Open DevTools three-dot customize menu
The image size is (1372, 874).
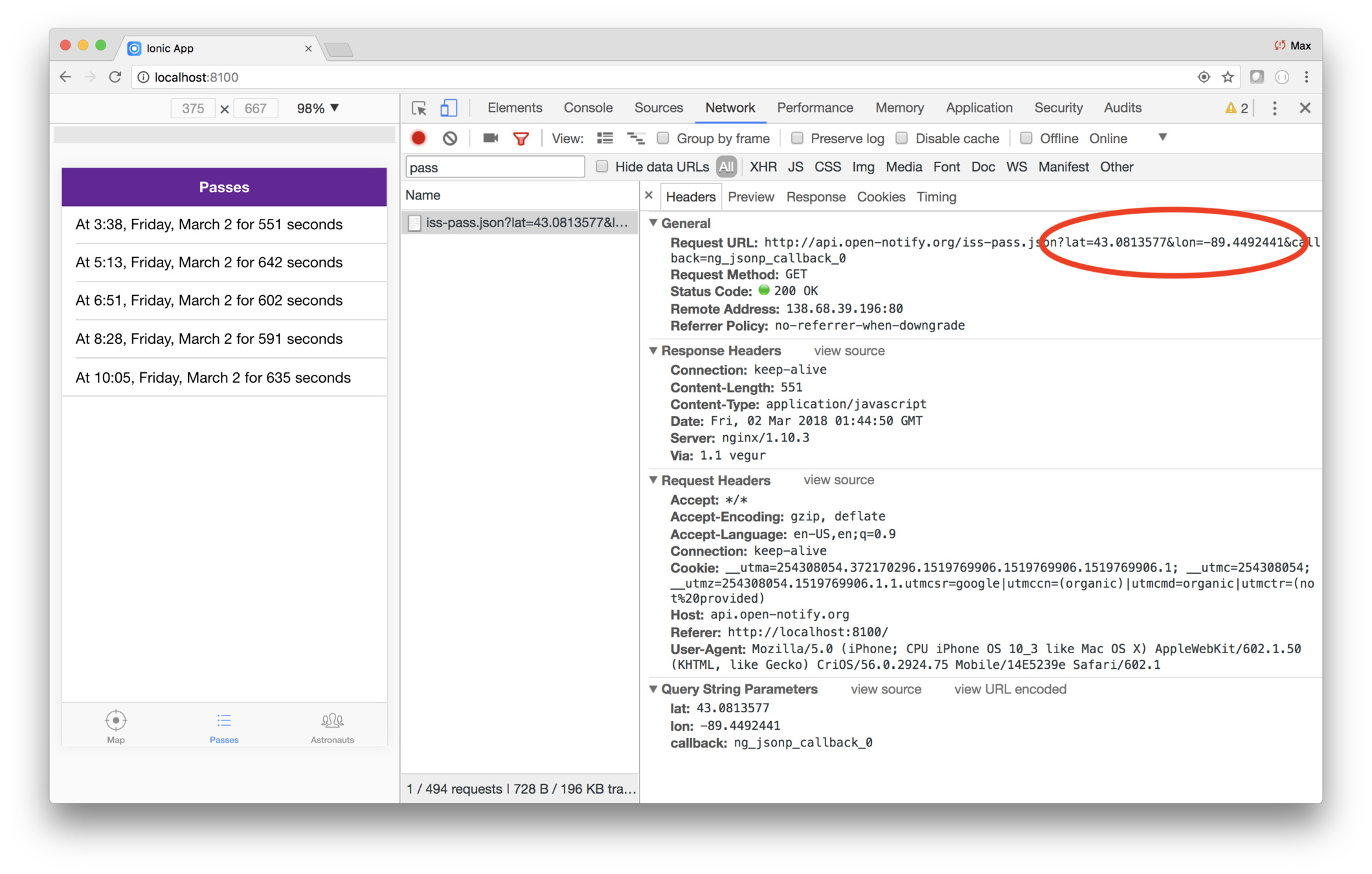(1274, 108)
